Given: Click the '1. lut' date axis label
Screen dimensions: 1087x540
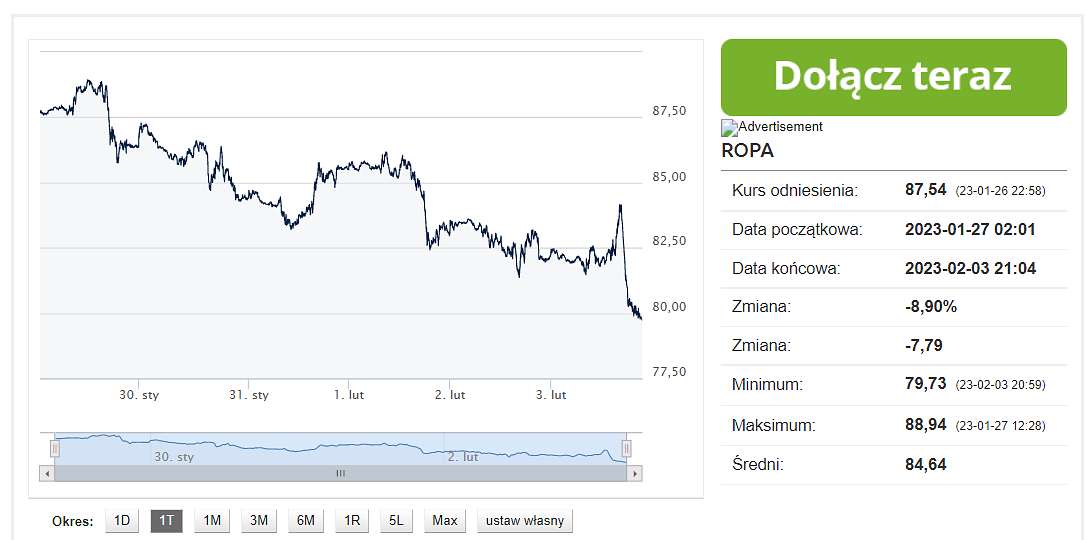Looking at the screenshot, I should coord(349,395).
